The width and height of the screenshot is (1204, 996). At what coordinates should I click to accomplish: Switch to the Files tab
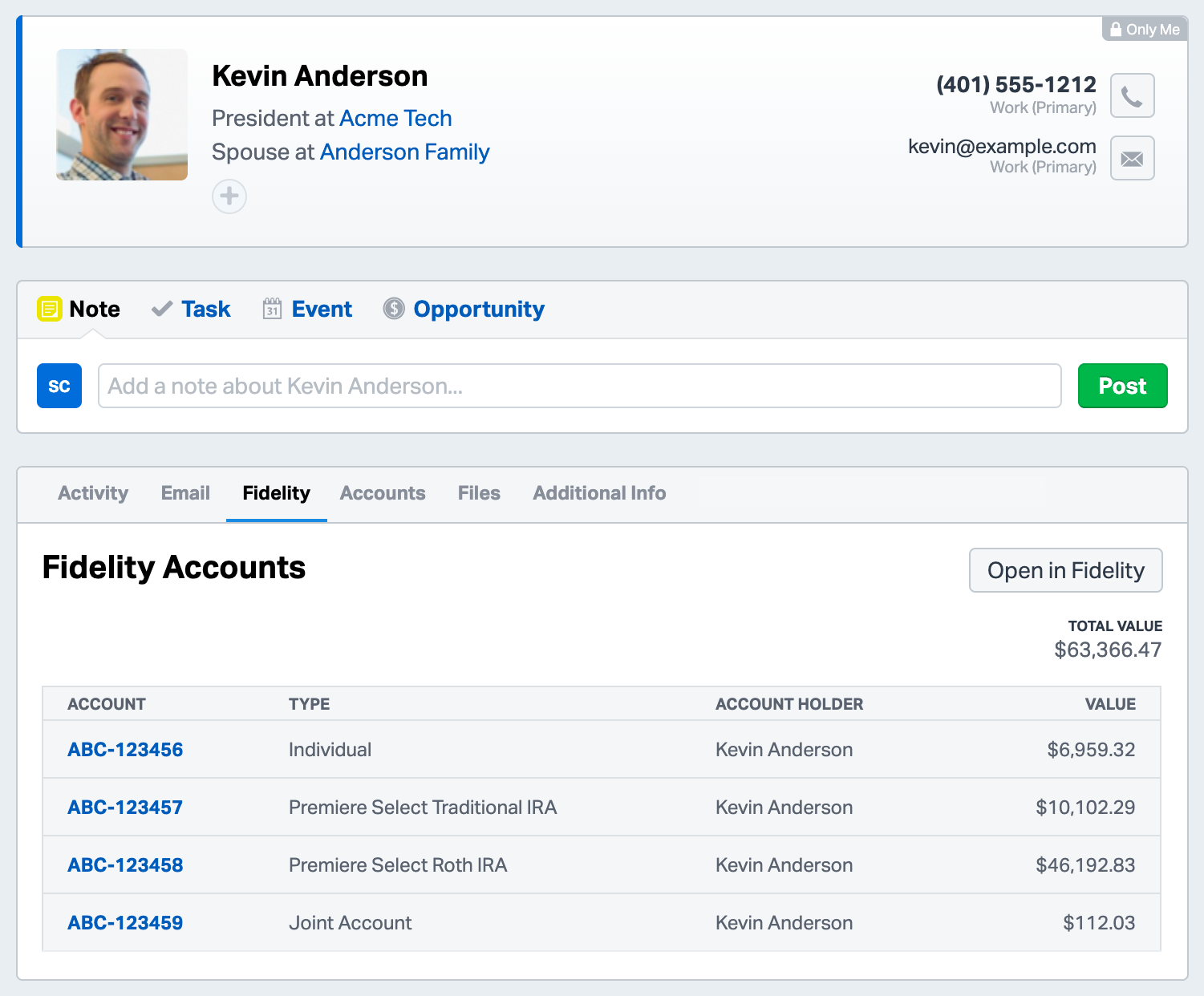[x=478, y=493]
